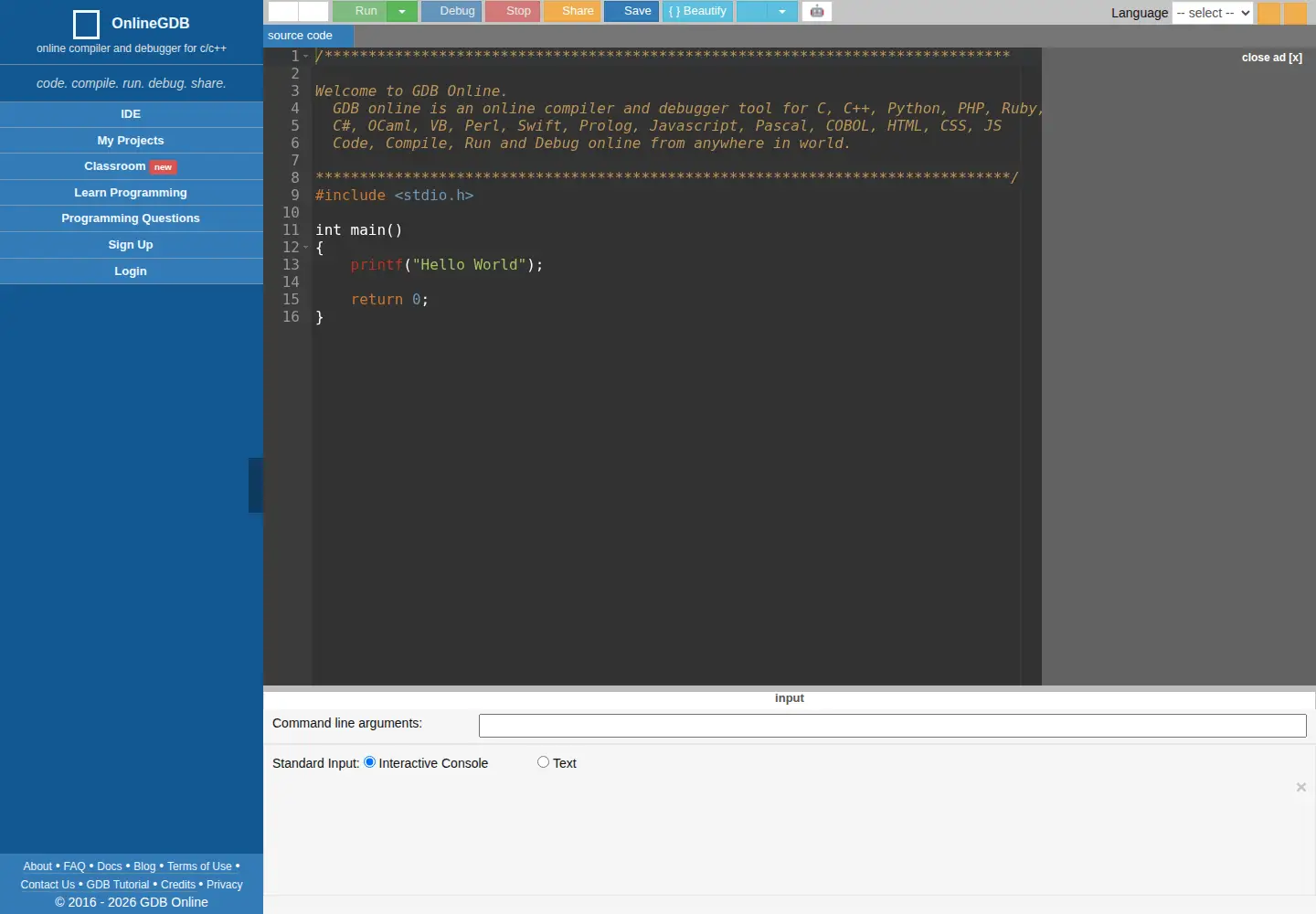Click the blank light-blue toolbar button
1316x914 pixels.
[x=752, y=11]
